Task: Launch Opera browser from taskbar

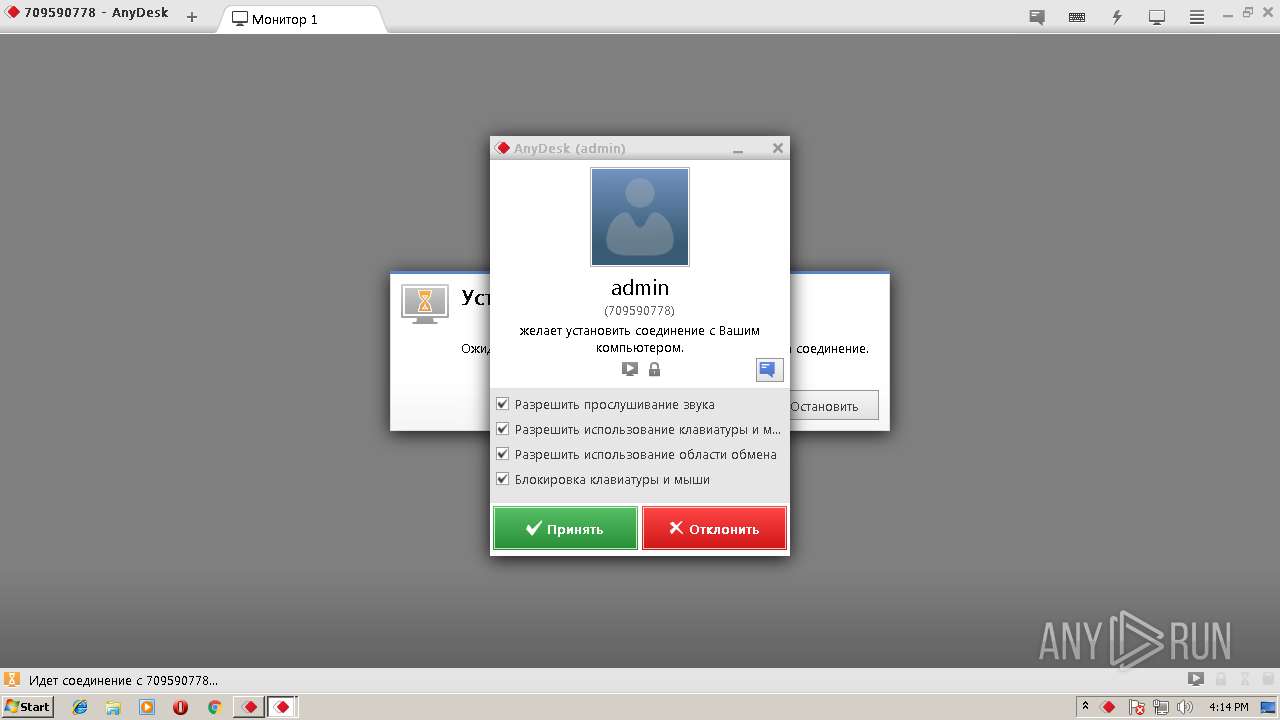Action: tap(180, 707)
